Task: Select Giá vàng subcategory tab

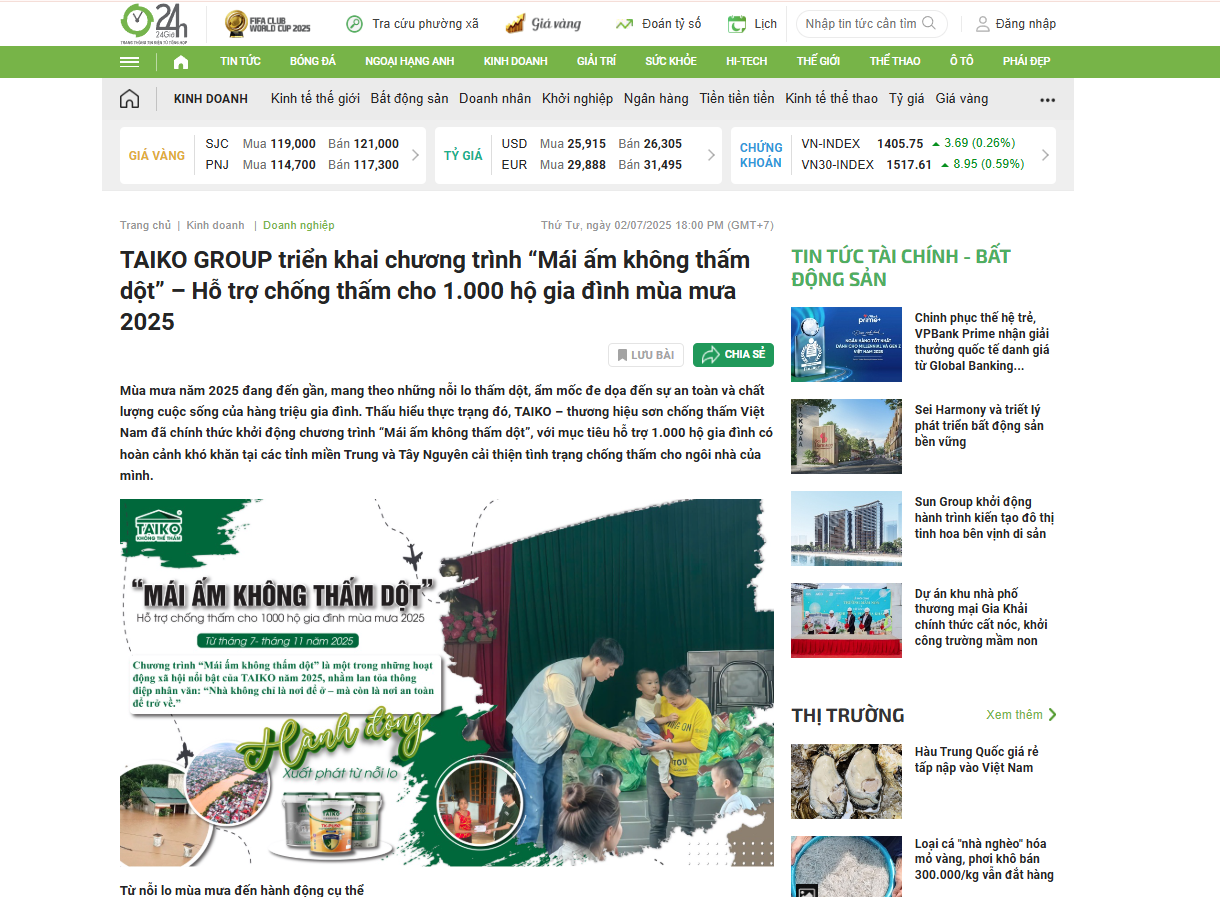Action: click(962, 99)
